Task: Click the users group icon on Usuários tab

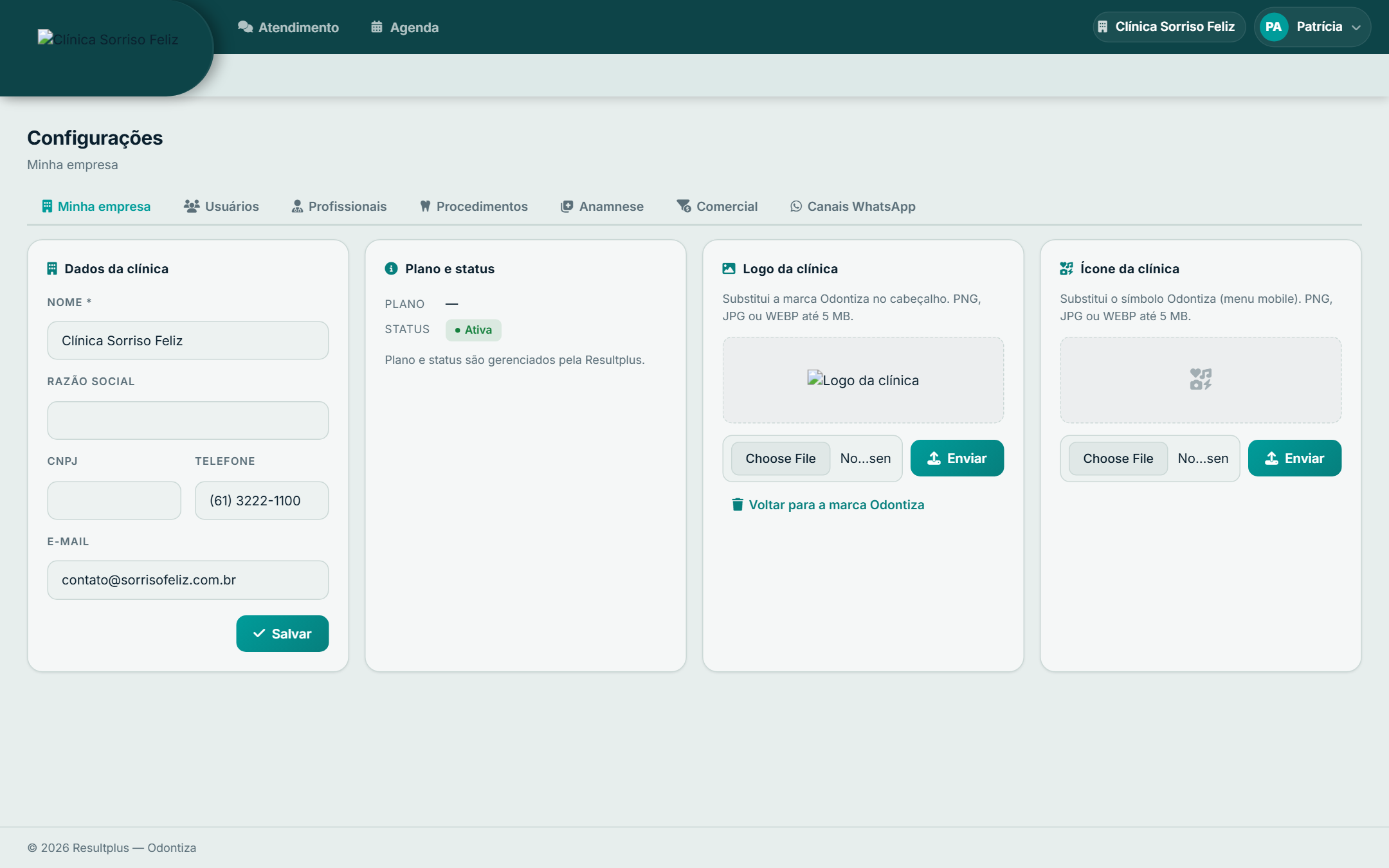Action: 192,206
